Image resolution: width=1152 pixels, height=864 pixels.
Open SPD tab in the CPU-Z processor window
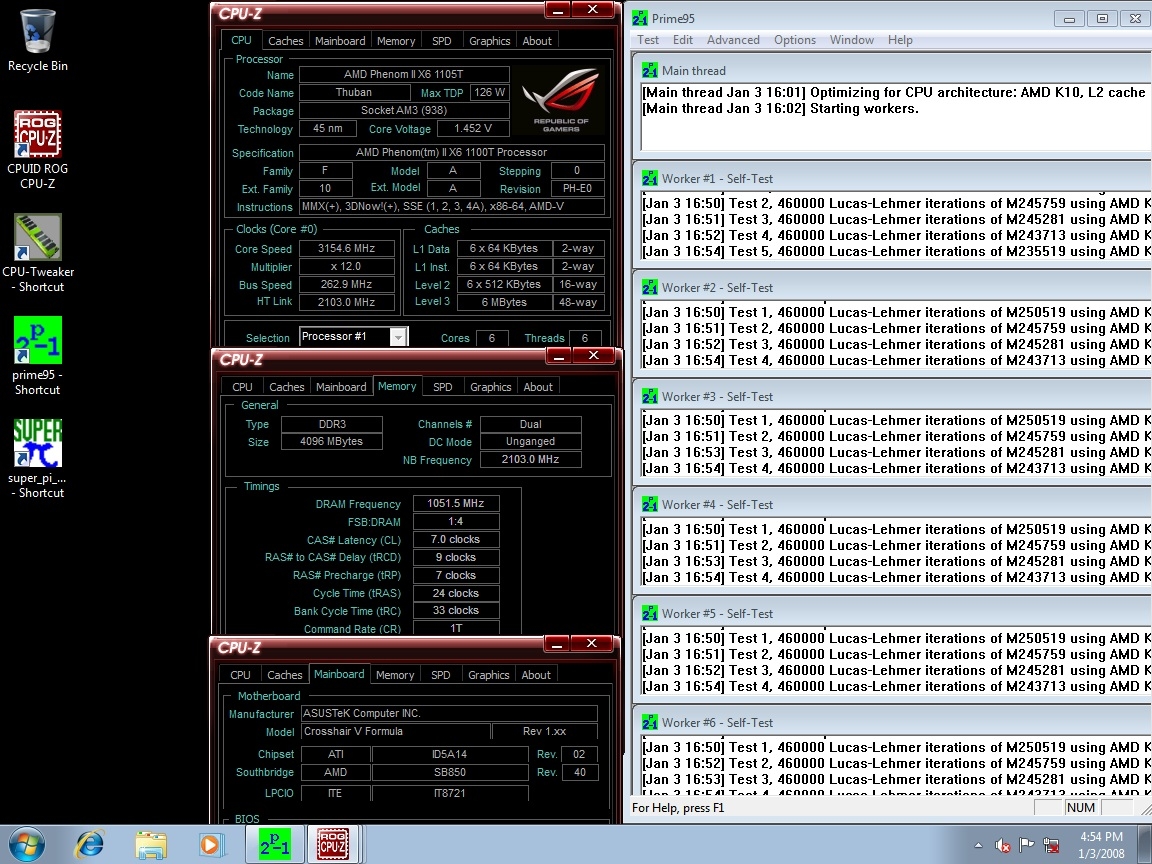[442, 41]
